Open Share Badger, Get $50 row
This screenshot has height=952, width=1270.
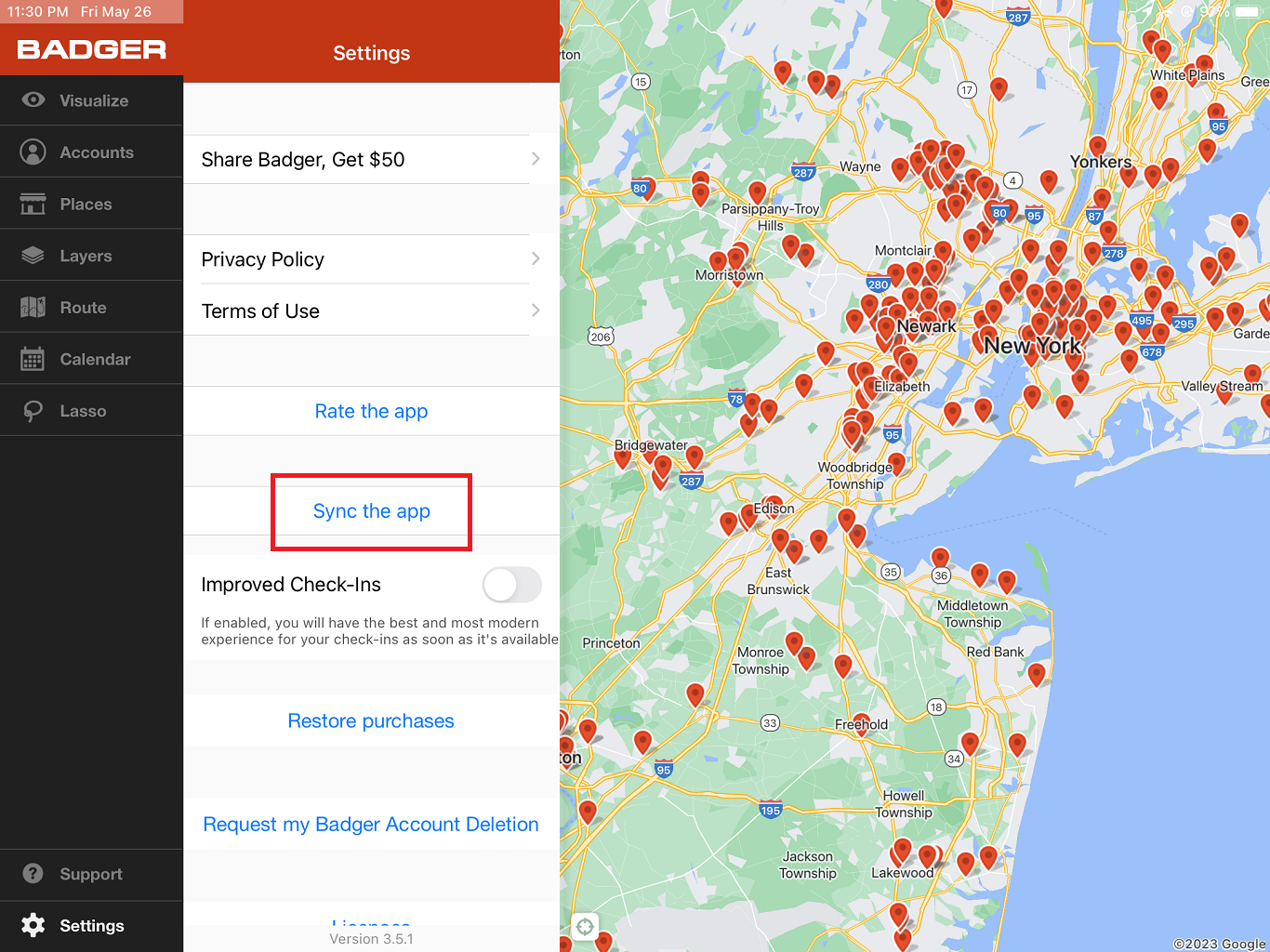[x=371, y=159]
